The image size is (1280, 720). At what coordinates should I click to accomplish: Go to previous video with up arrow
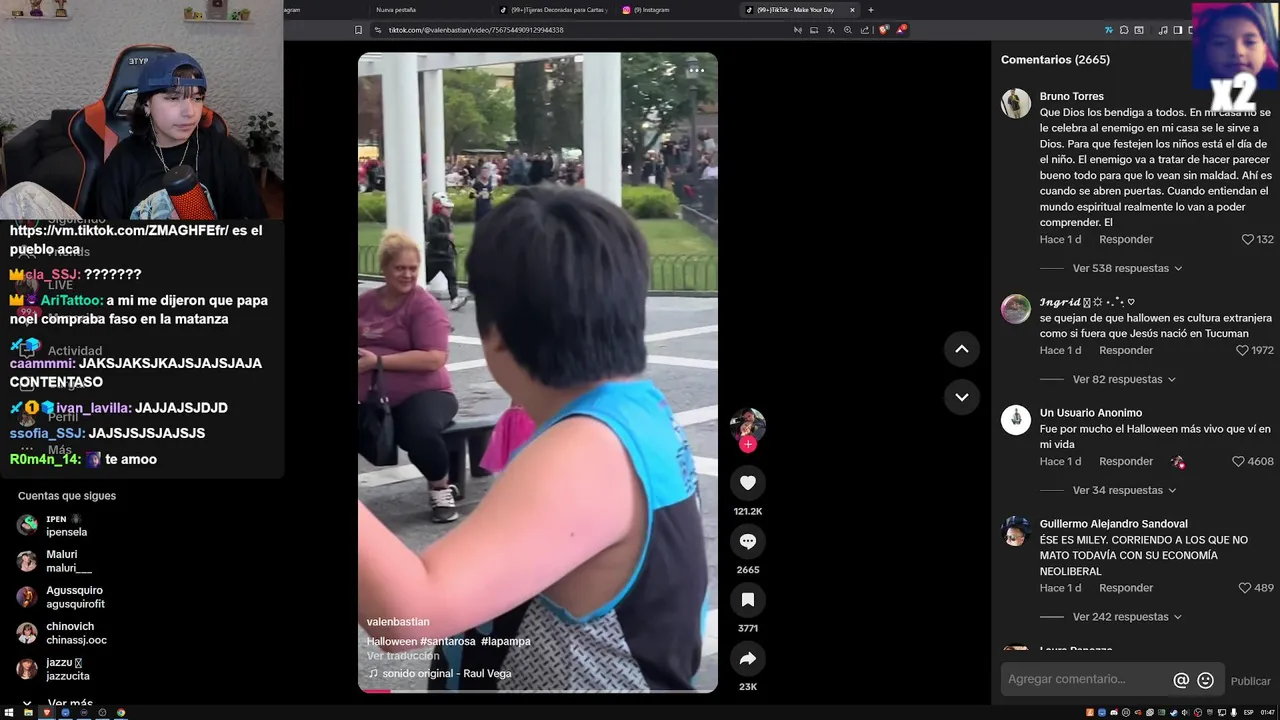pyautogui.click(x=961, y=349)
